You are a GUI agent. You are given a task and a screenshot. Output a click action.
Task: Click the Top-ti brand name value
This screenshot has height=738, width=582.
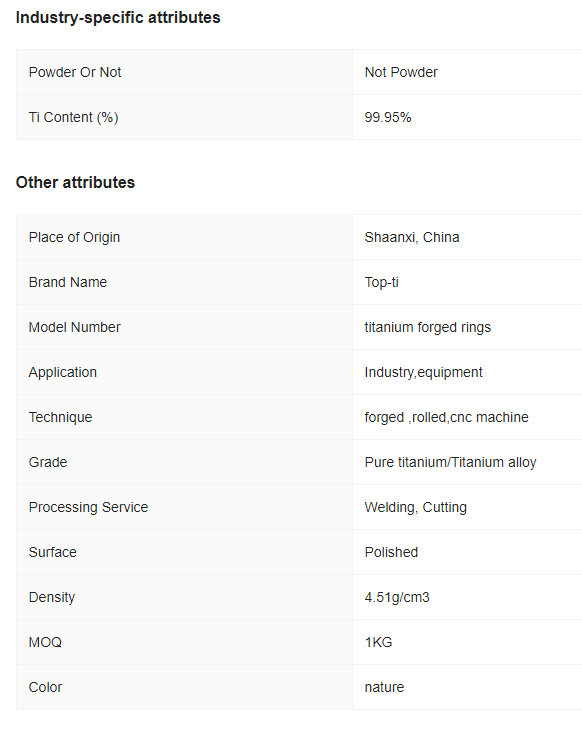pyautogui.click(x=382, y=282)
